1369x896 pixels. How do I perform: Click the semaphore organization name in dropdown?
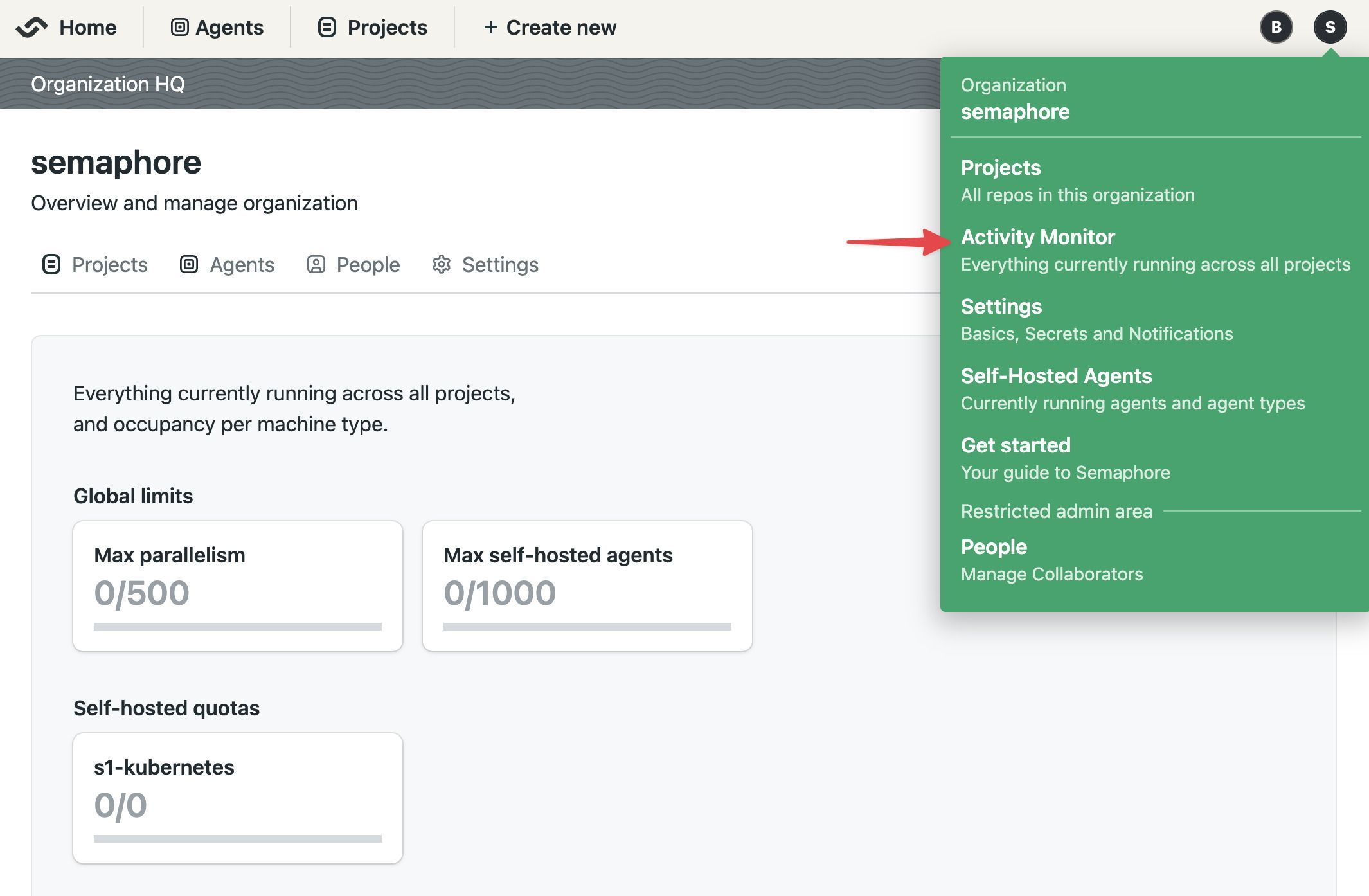pyautogui.click(x=1015, y=112)
